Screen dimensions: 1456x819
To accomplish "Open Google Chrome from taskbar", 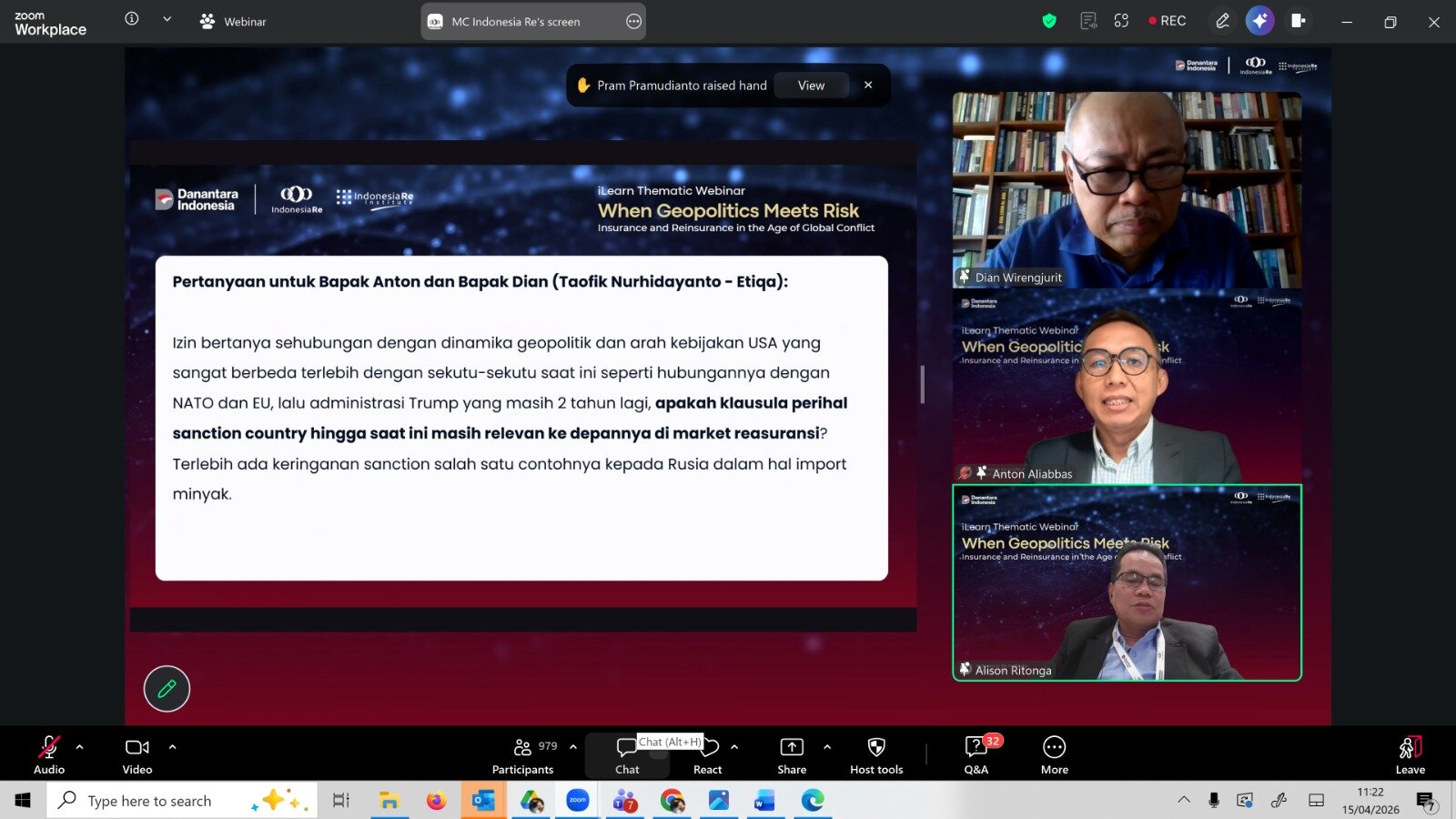I will coord(672,801).
